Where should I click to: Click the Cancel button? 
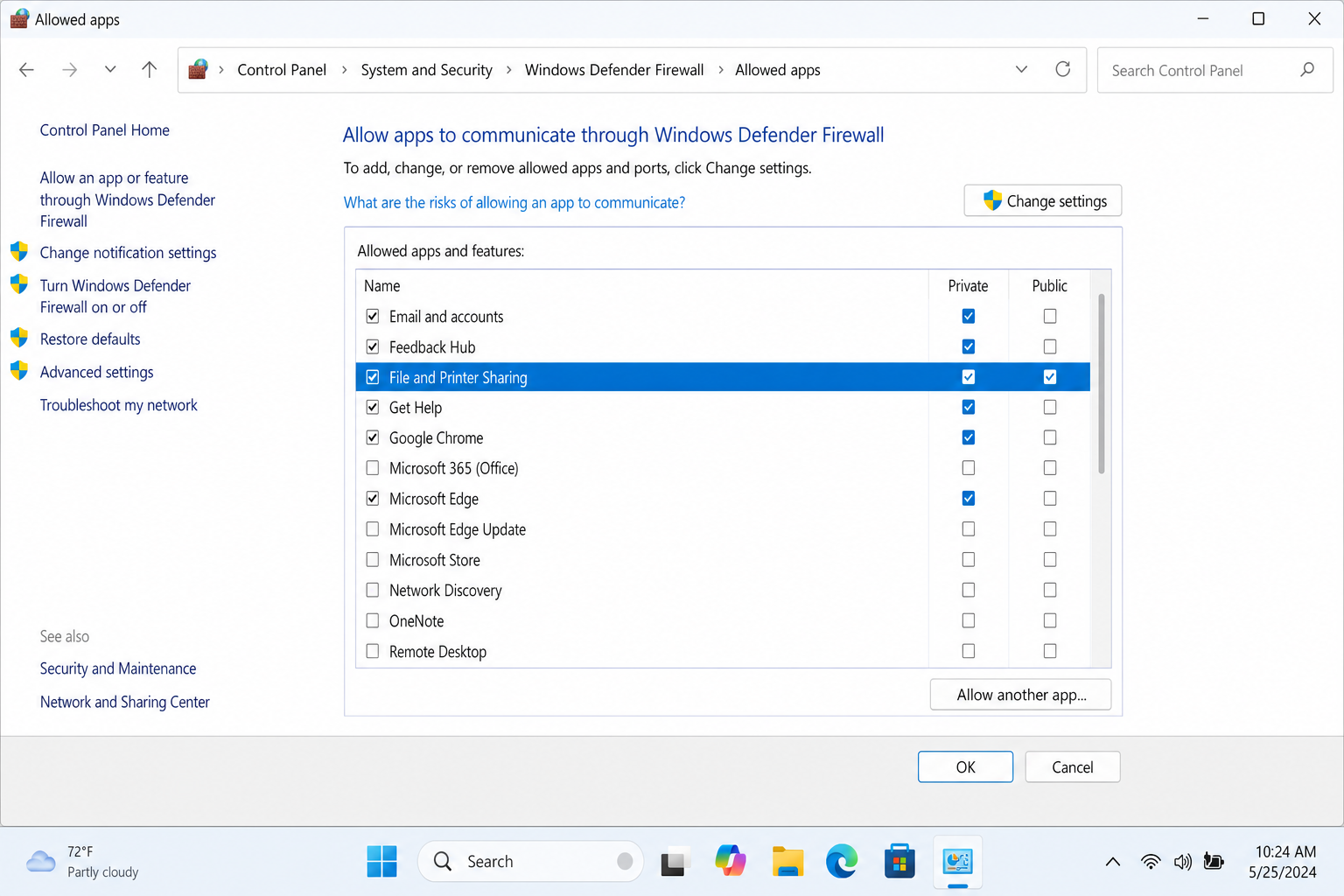(x=1073, y=767)
